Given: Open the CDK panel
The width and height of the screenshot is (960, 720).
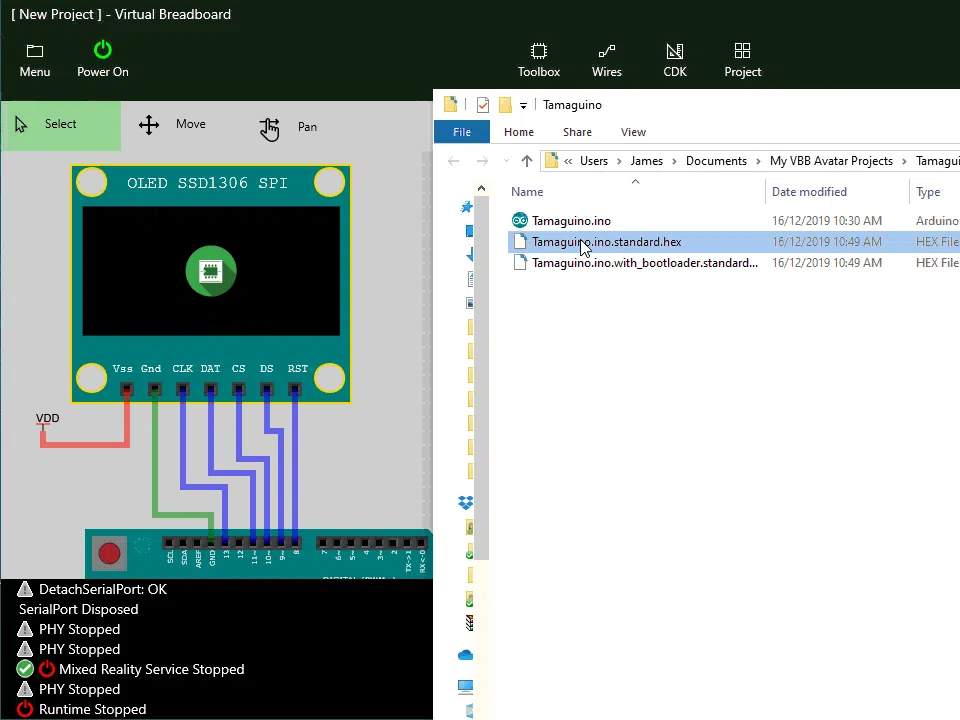Looking at the screenshot, I should [675, 60].
